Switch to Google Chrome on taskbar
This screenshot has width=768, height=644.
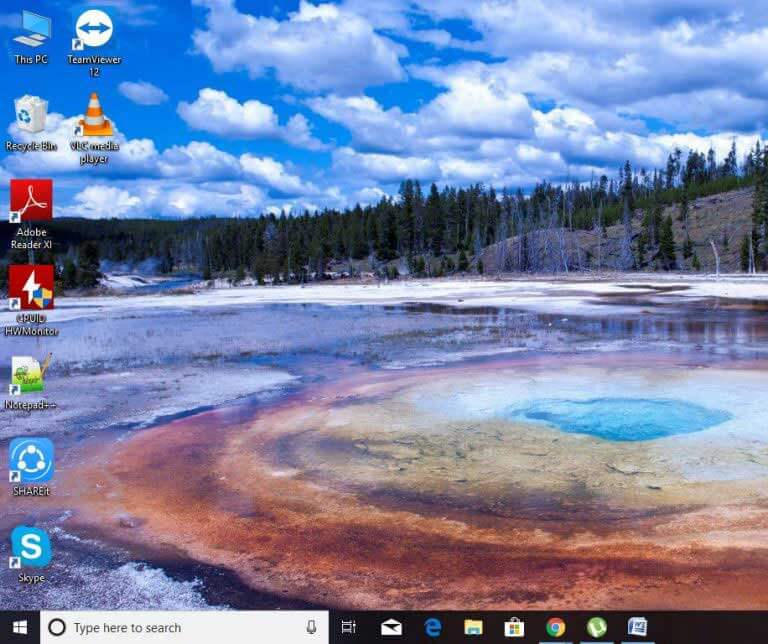coord(555,627)
